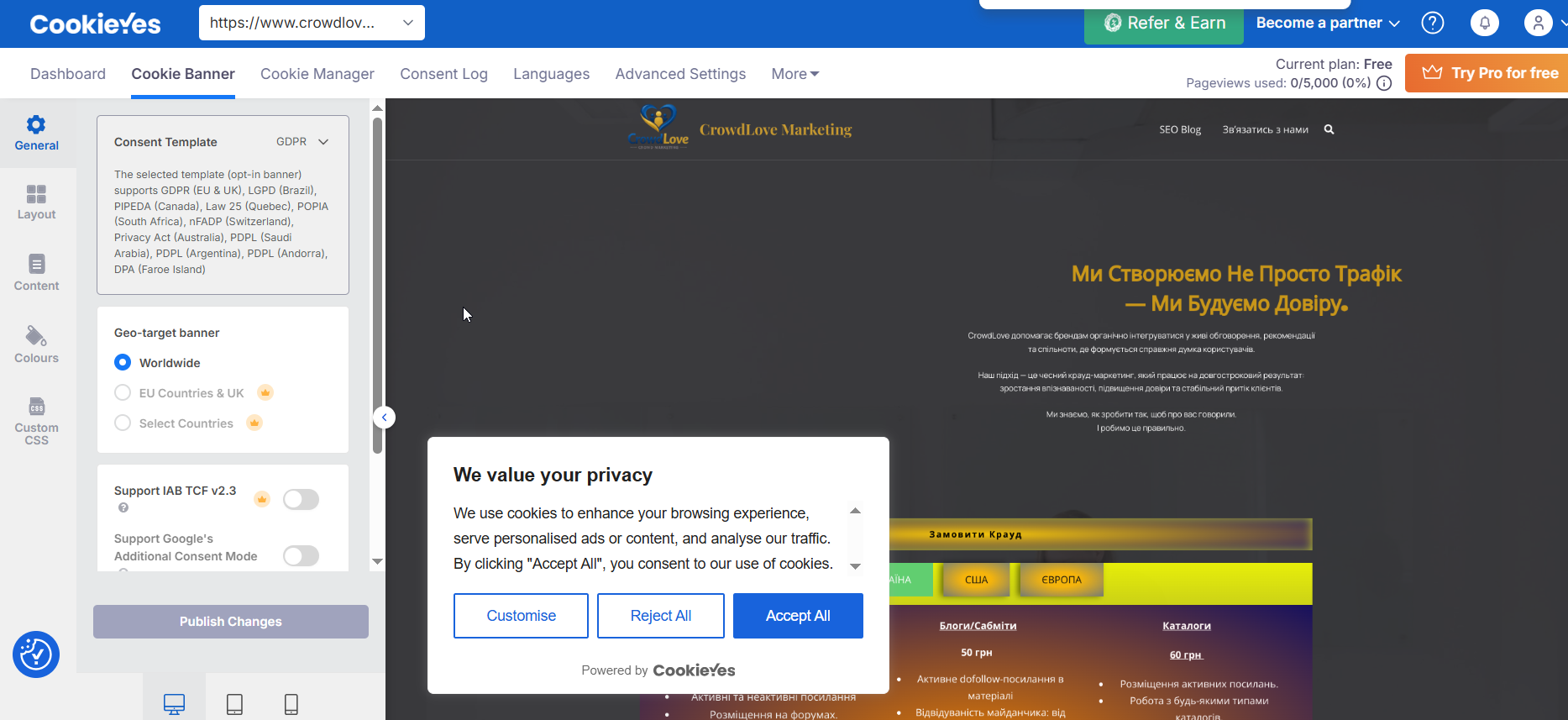Click the CrowdLove logo in preview
Viewport: 1568px width, 720px height.
pyautogui.click(x=658, y=128)
